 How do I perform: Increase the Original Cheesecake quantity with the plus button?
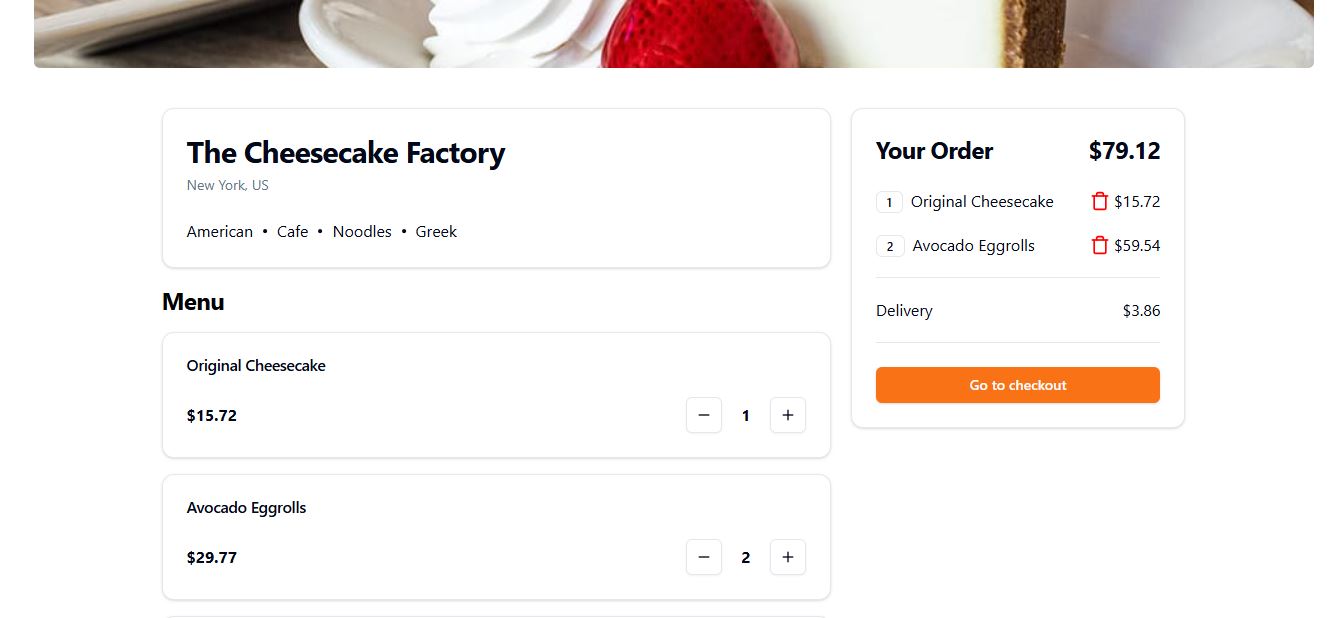(788, 415)
